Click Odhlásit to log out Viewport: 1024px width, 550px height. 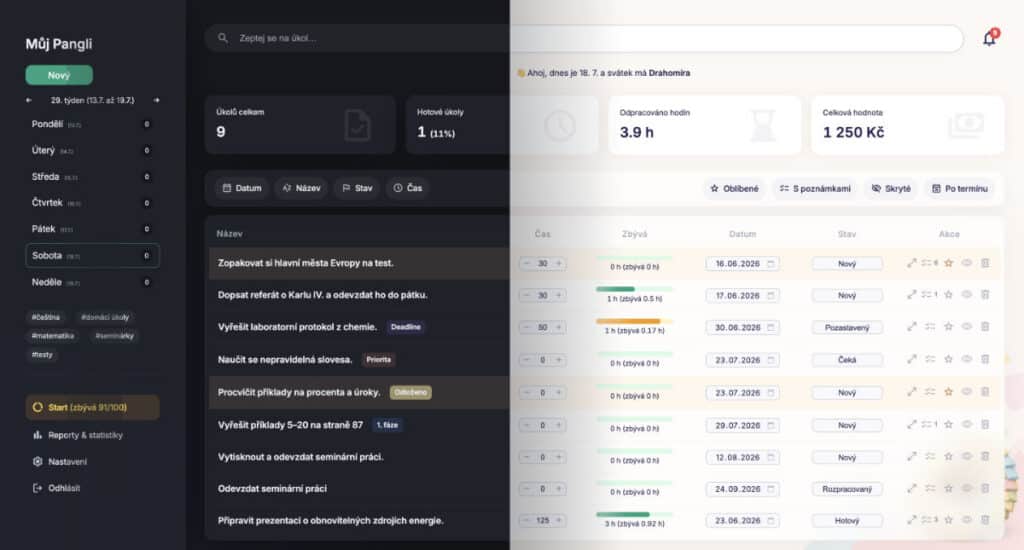[56, 488]
